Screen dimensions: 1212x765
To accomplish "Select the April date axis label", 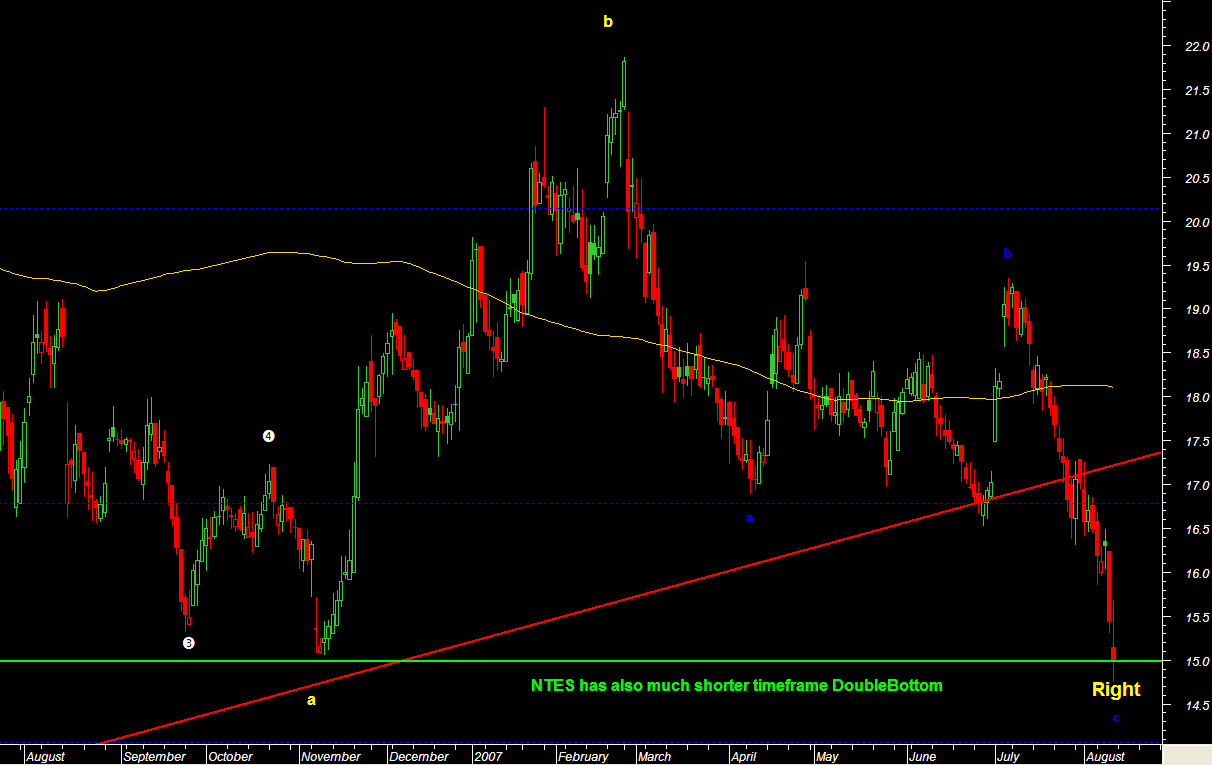I will coord(743,757).
